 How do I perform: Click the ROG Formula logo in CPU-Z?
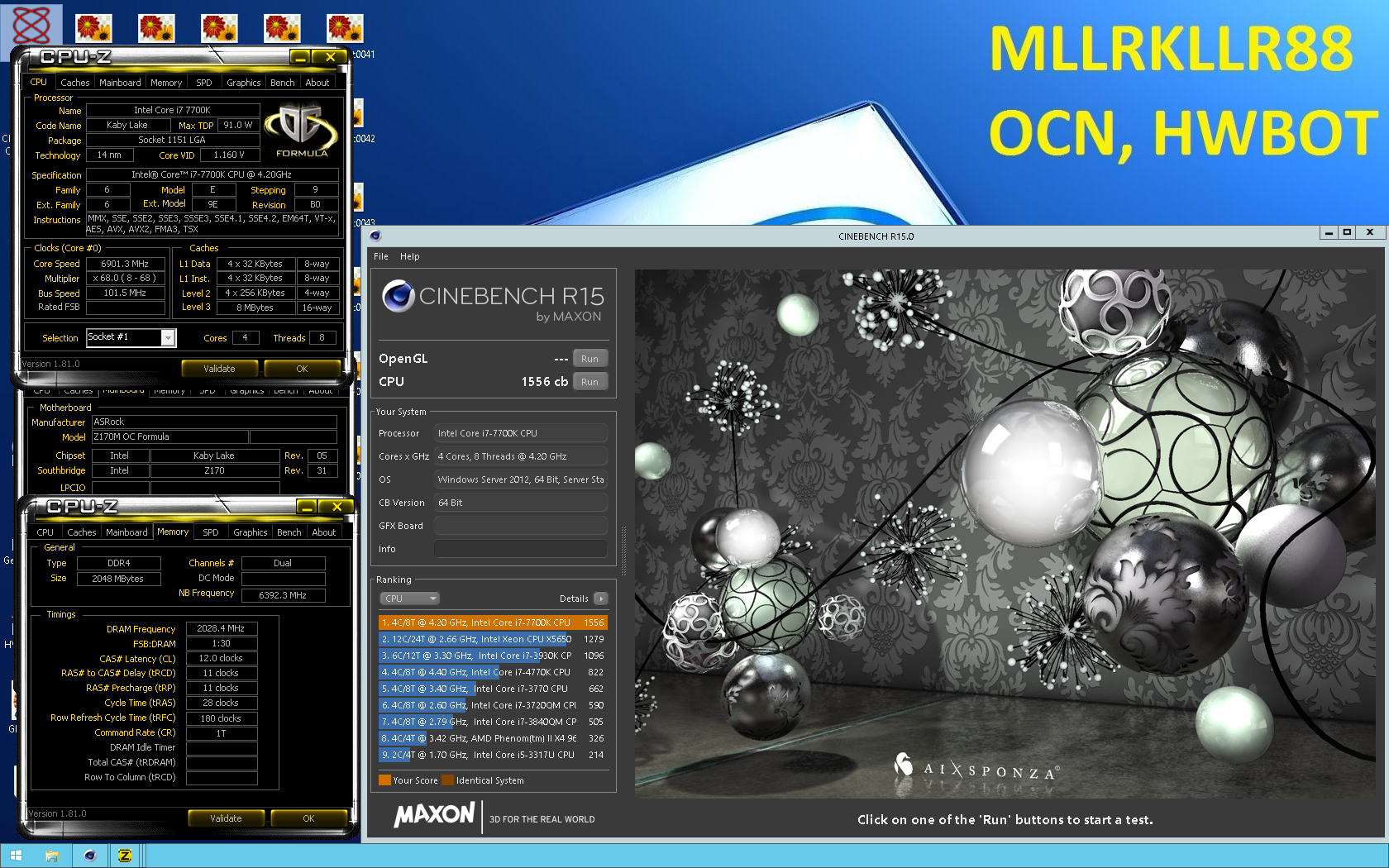click(x=302, y=130)
